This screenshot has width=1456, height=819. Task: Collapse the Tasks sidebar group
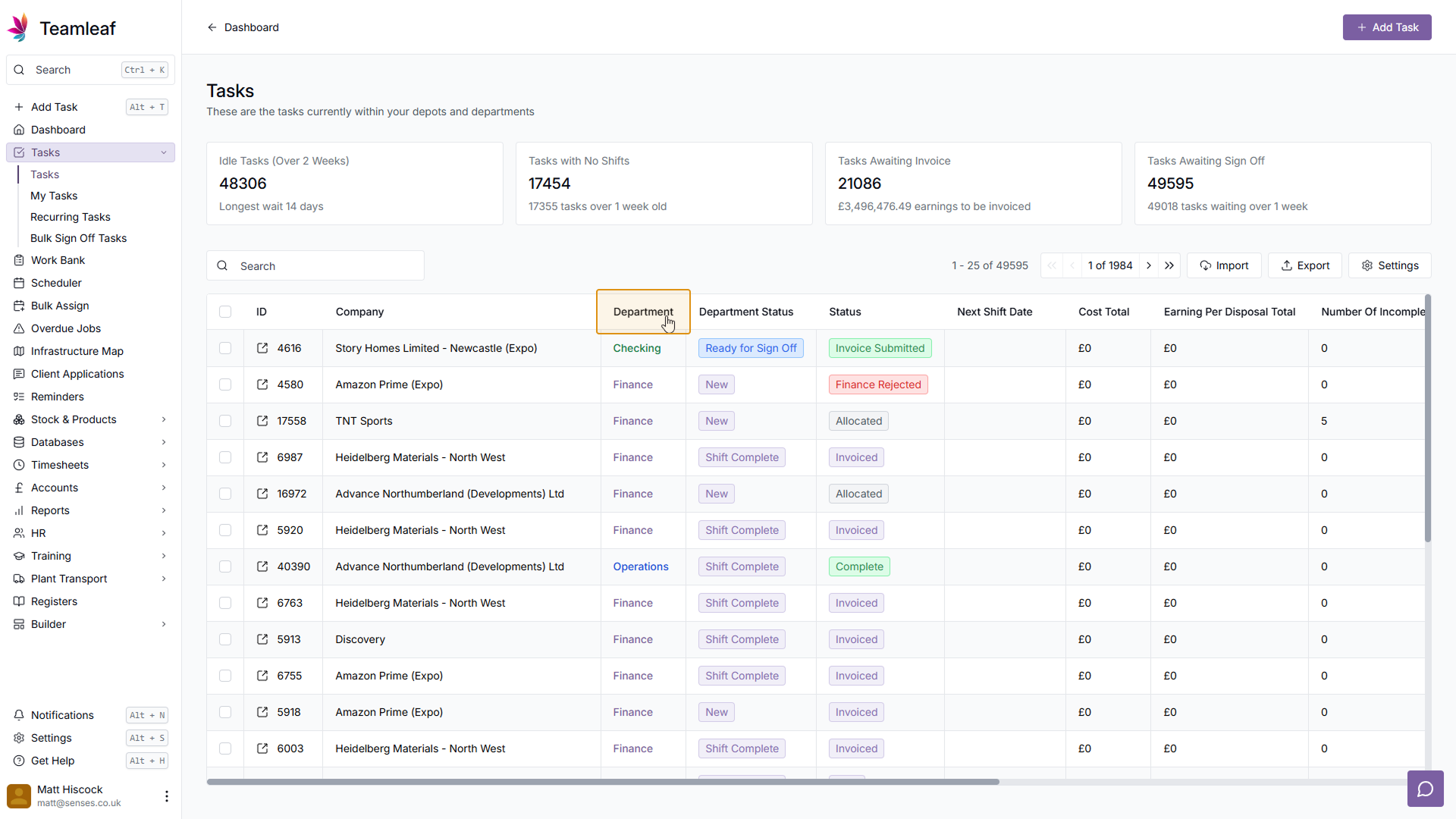click(x=164, y=152)
